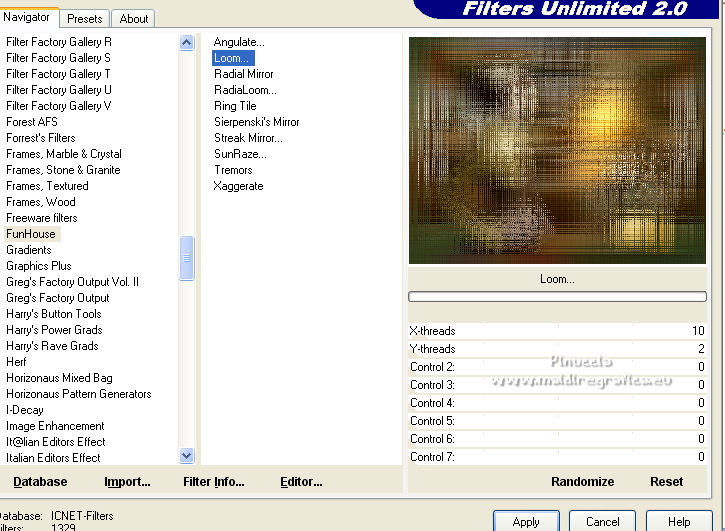The width and height of the screenshot is (725, 531).
Task: Adjust the Control 5 slider
Action: click(x=557, y=421)
